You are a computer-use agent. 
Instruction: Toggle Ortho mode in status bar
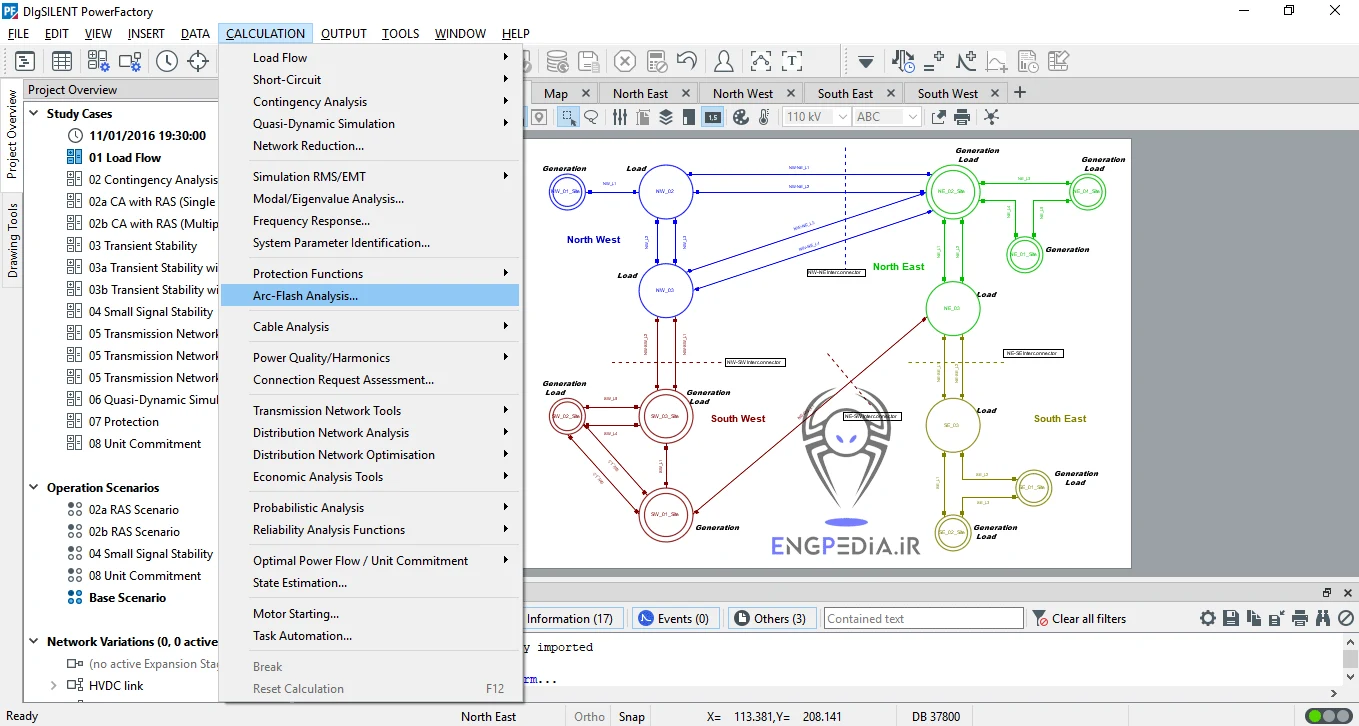coord(589,716)
